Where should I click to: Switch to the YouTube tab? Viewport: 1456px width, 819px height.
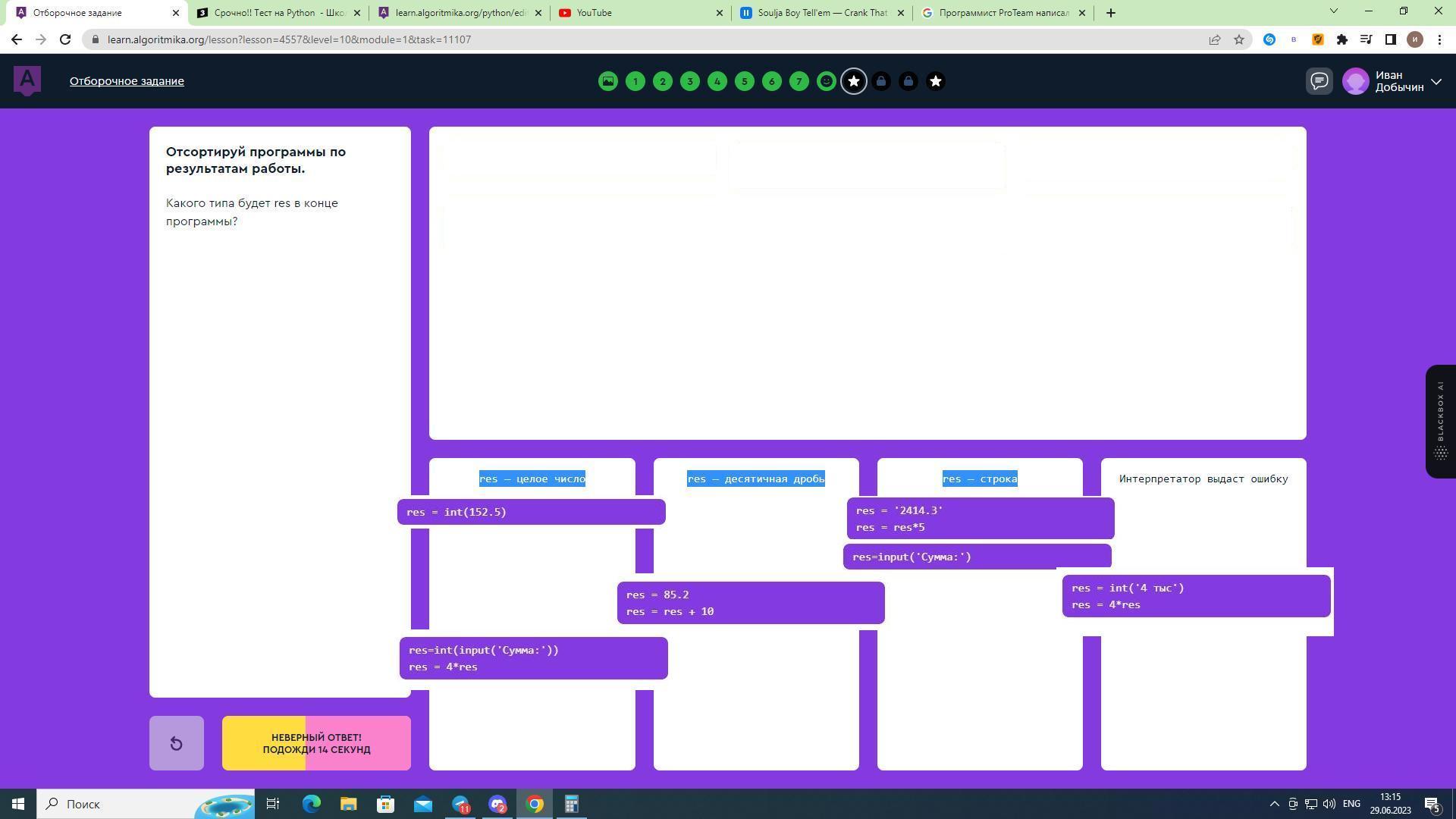pos(637,12)
